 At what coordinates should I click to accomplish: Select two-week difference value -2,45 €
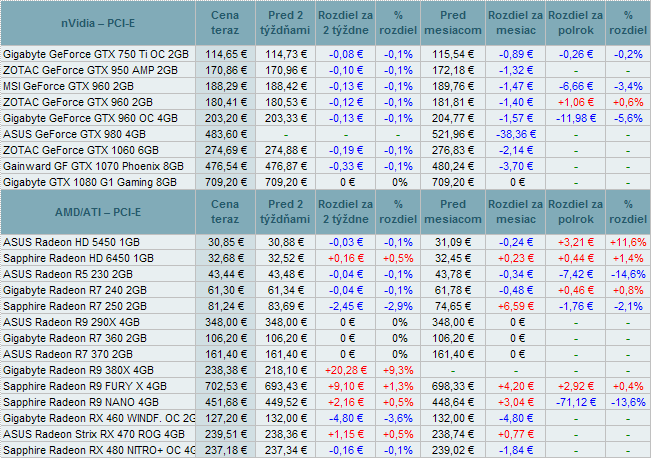point(346,306)
